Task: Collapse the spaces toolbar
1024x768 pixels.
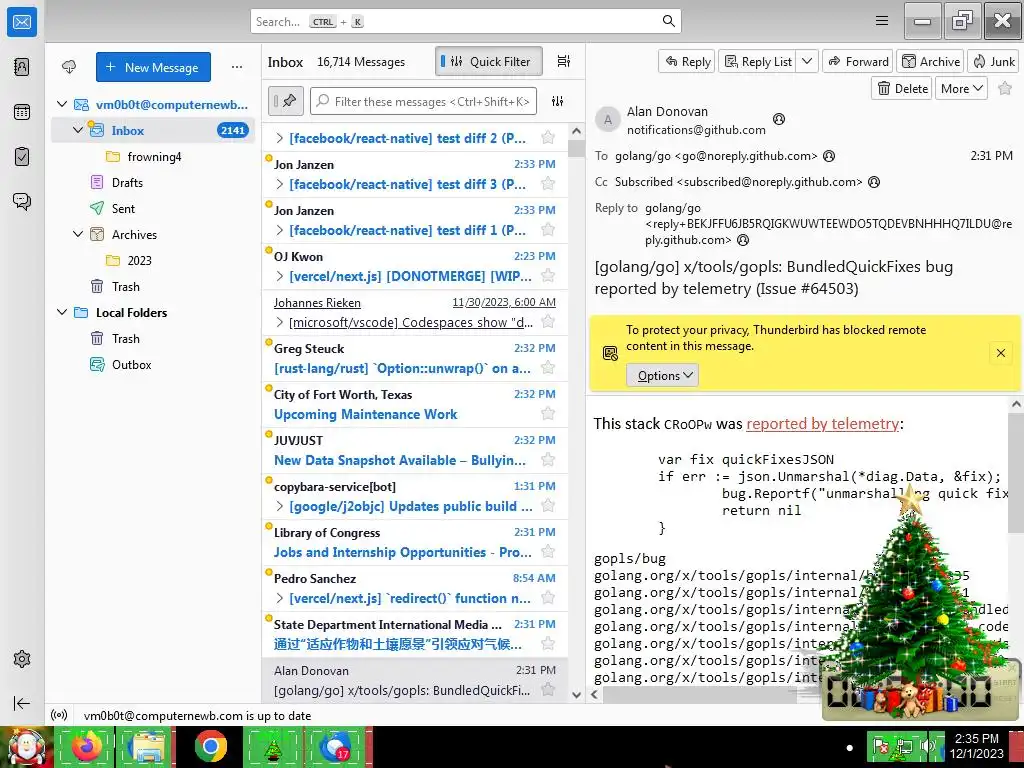Action: tap(22, 703)
